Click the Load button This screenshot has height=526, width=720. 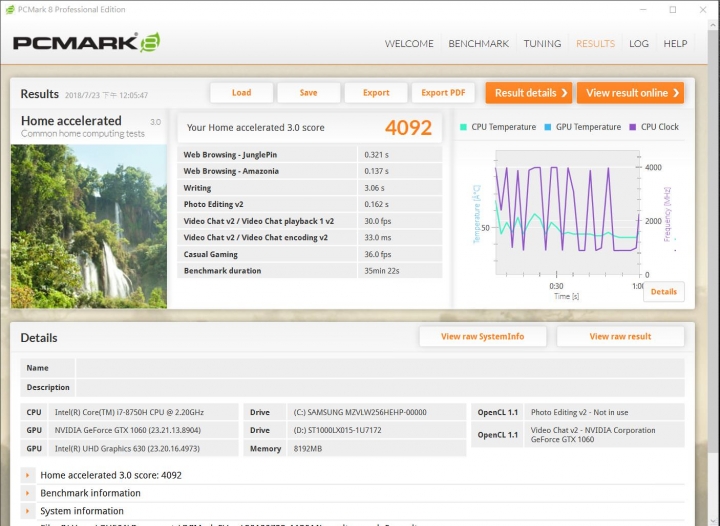coord(242,93)
